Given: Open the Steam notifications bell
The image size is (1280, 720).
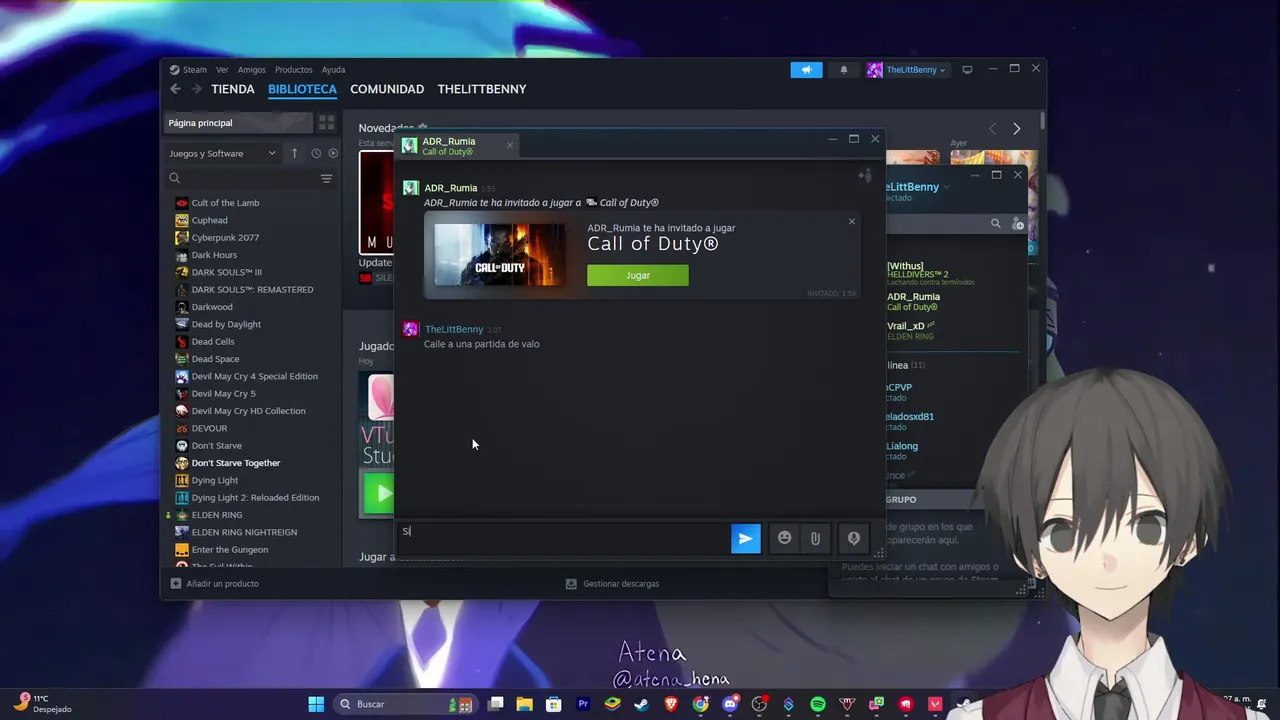Looking at the screenshot, I should click(843, 70).
